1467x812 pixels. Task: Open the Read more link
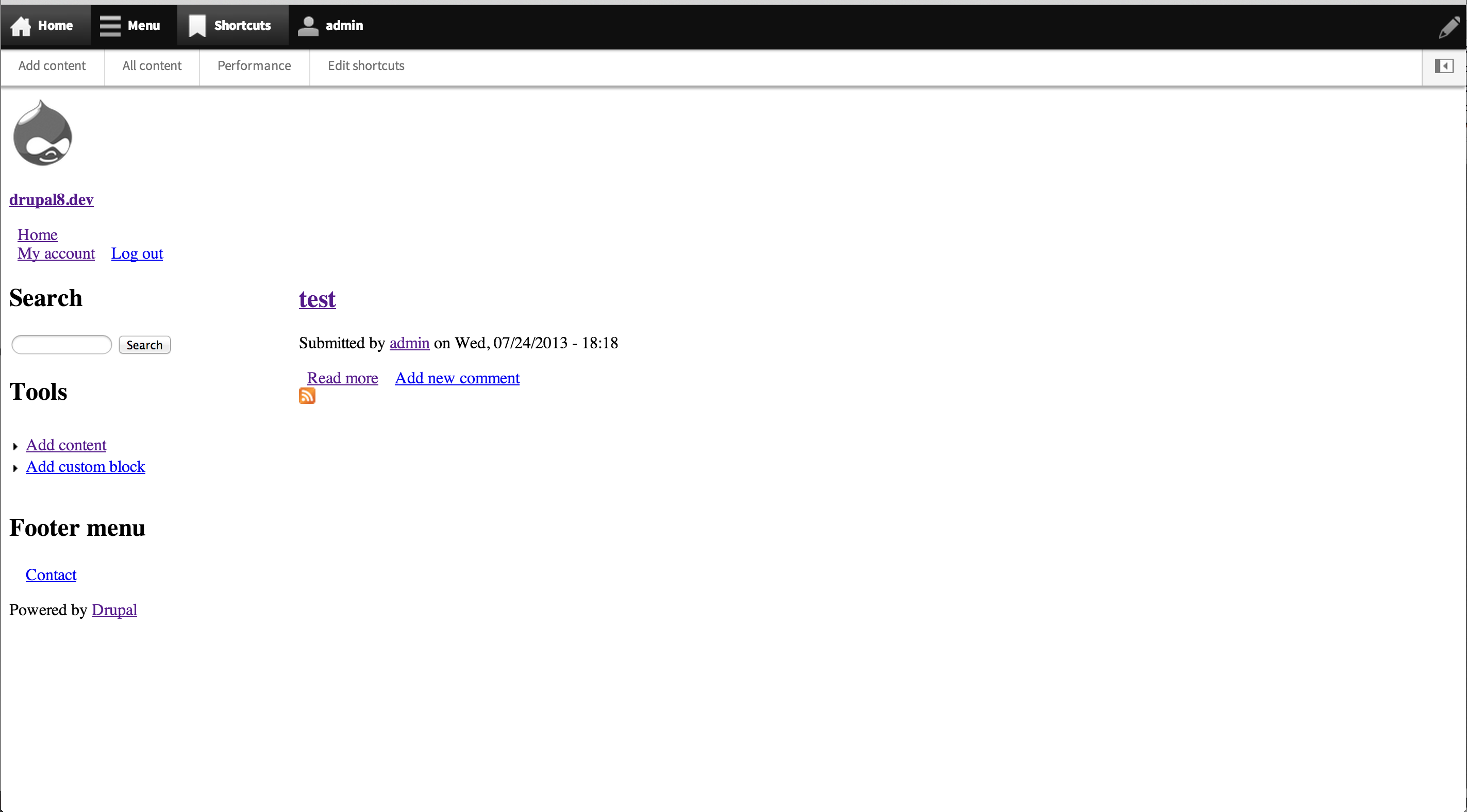point(342,378)
